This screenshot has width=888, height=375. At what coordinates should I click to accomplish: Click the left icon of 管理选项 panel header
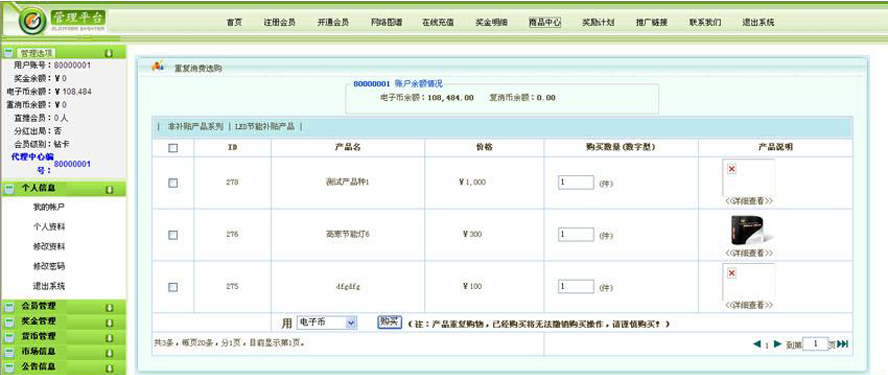click(8, 53)
